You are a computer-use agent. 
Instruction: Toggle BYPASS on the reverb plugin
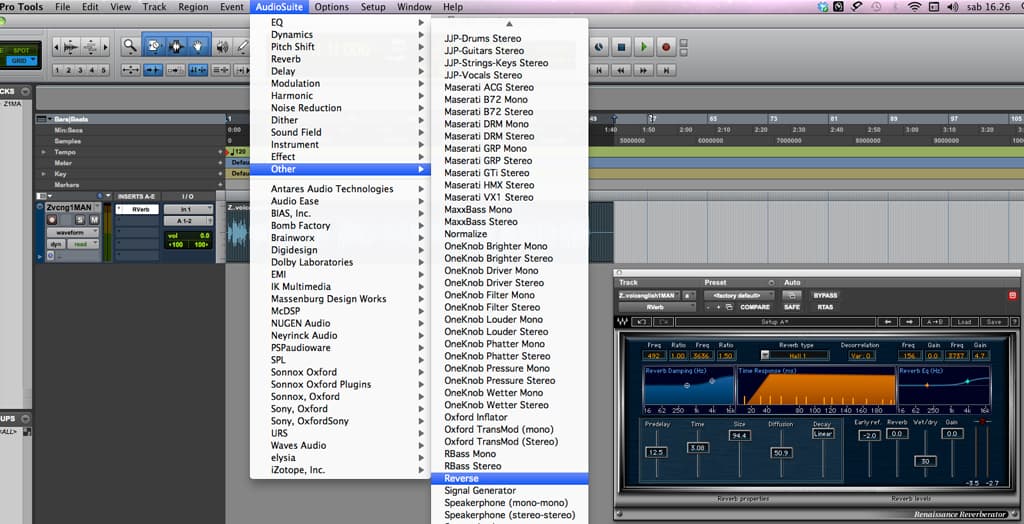(x=825, y=295)
